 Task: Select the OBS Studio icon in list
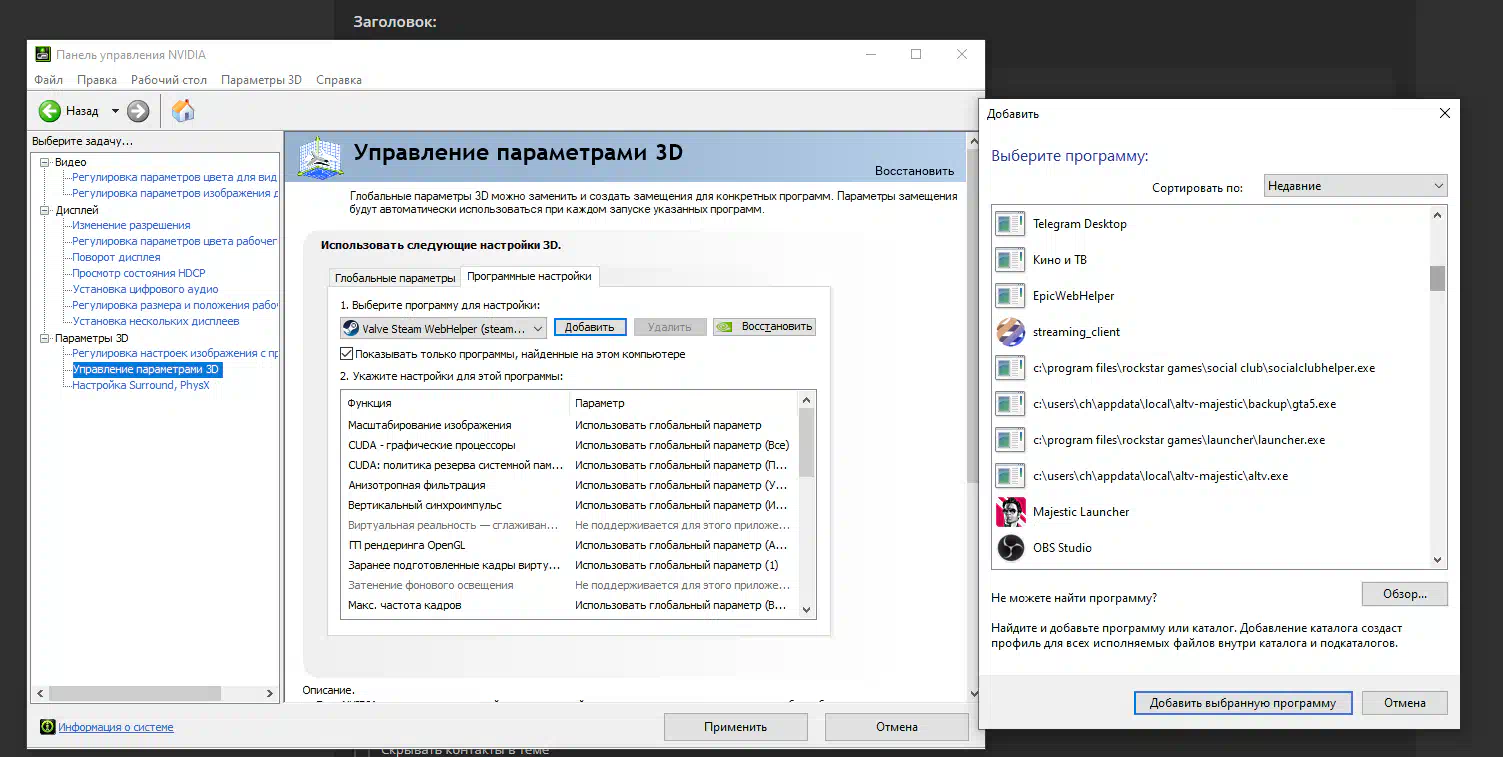coord(1010,548)
